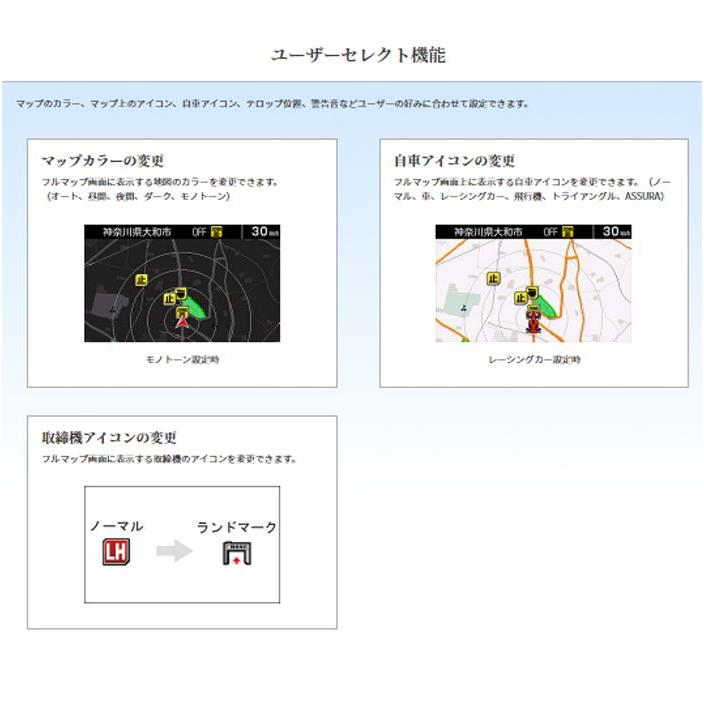Viewport: 704px width, 704px height.
Task: Click the red arrow vehicle icon on monotone map
Action: [182, 322]
